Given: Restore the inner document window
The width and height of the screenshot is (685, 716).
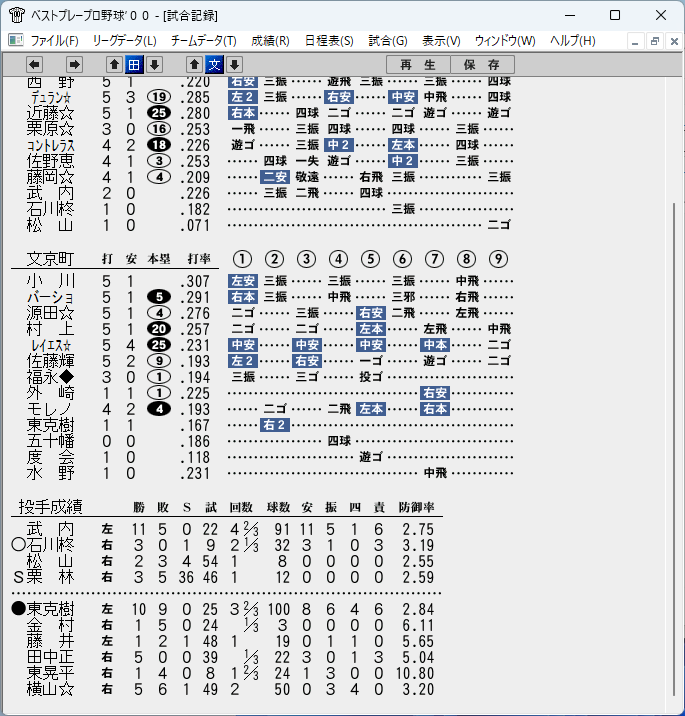Looking at the screenshot, I should click(654, 42).
